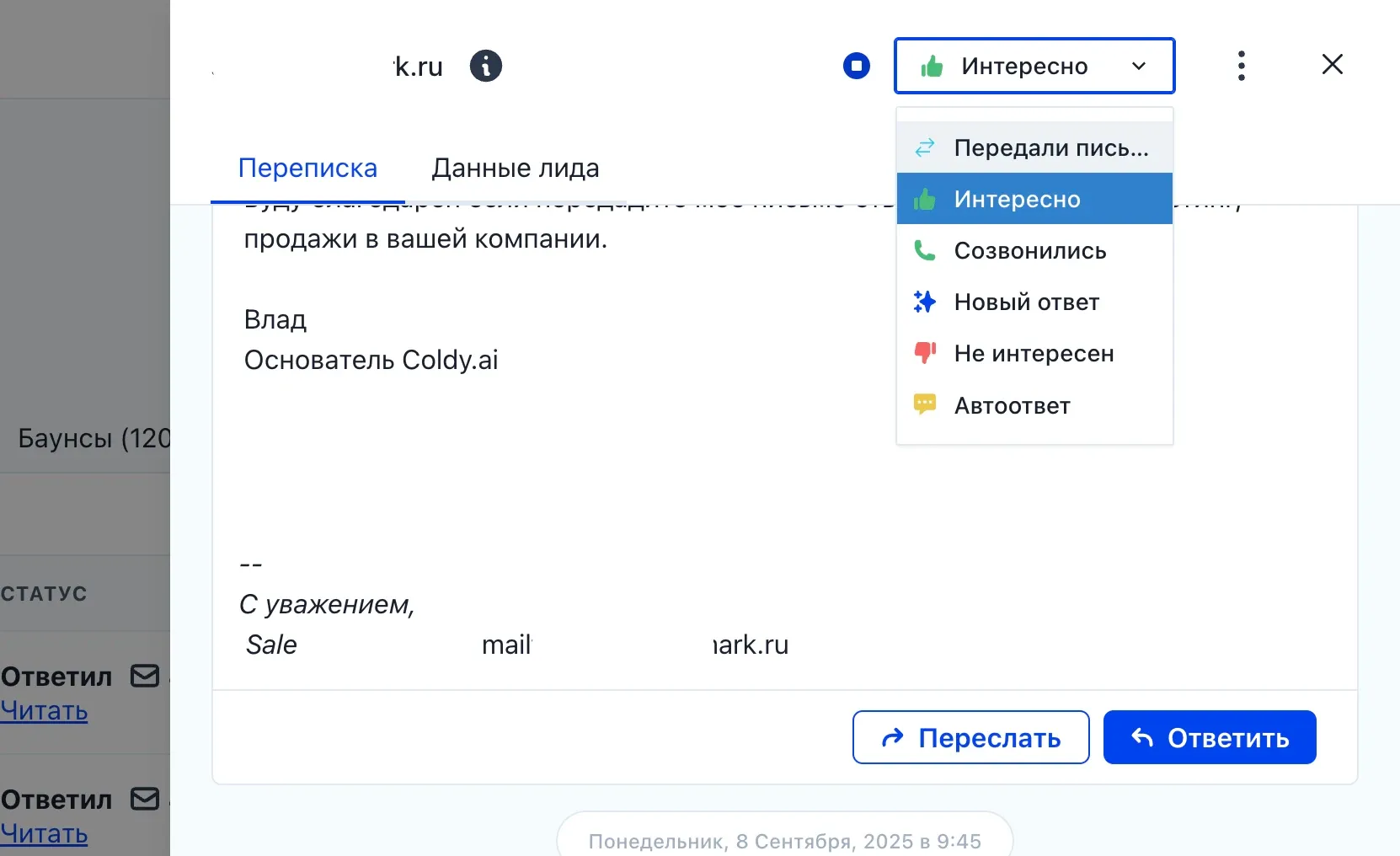Click the 'Переслать' button
The image size is (1400, 856).
point(970,737)
